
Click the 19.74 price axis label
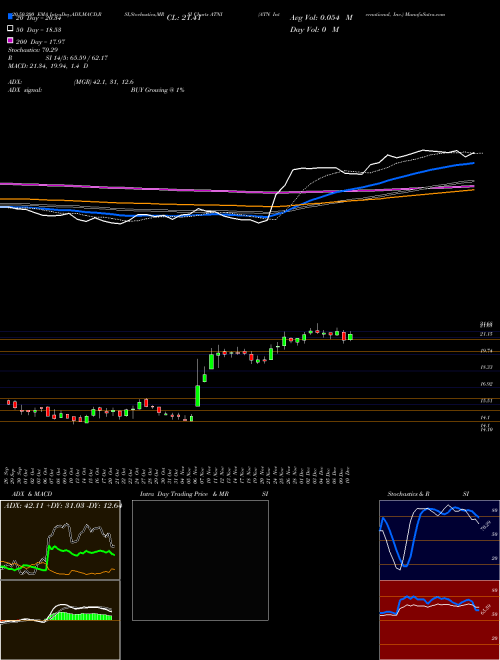click(x=486, y=351)
